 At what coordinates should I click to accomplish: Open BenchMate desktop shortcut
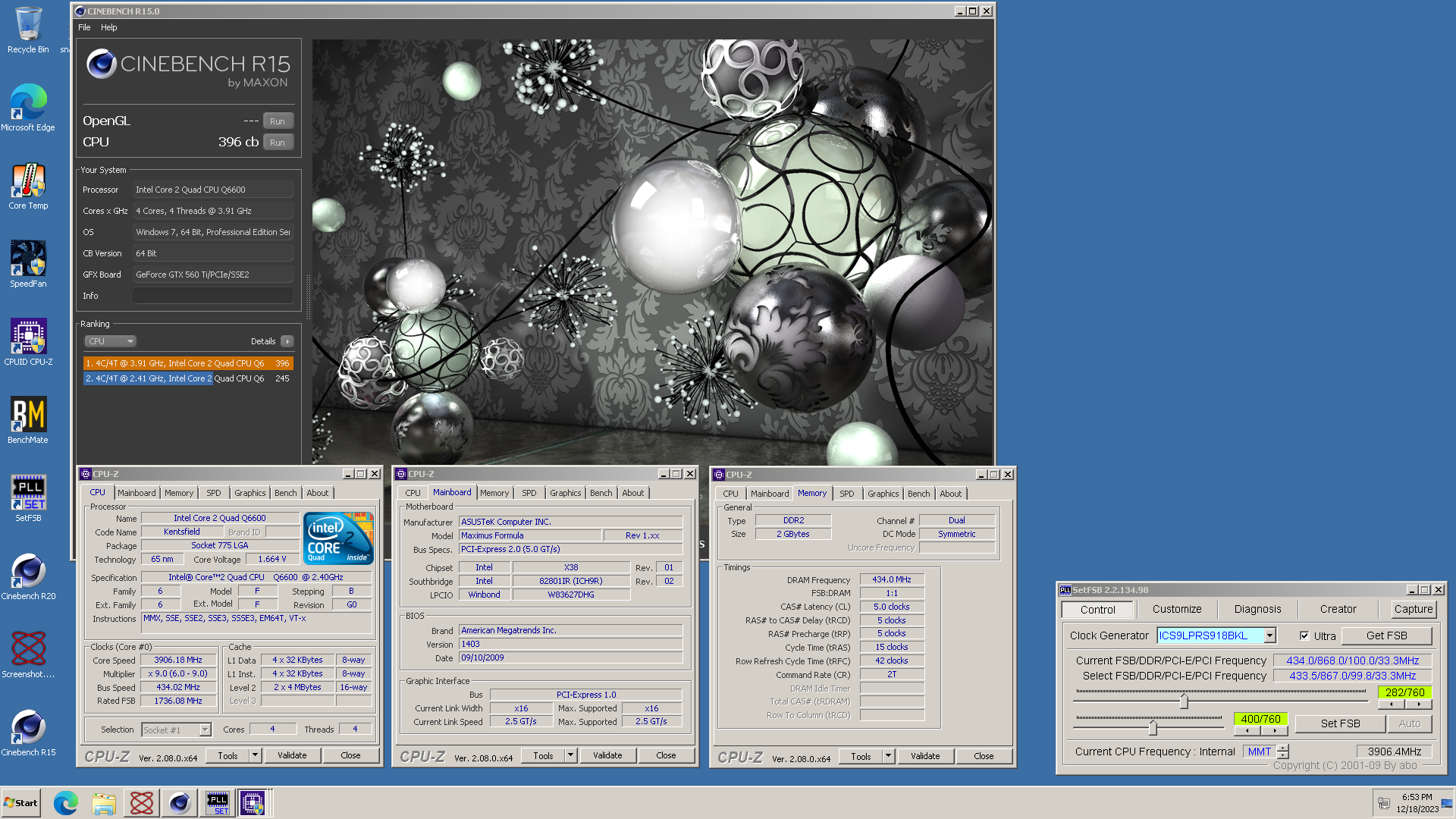pyautogui.click(x=28, y=421)
